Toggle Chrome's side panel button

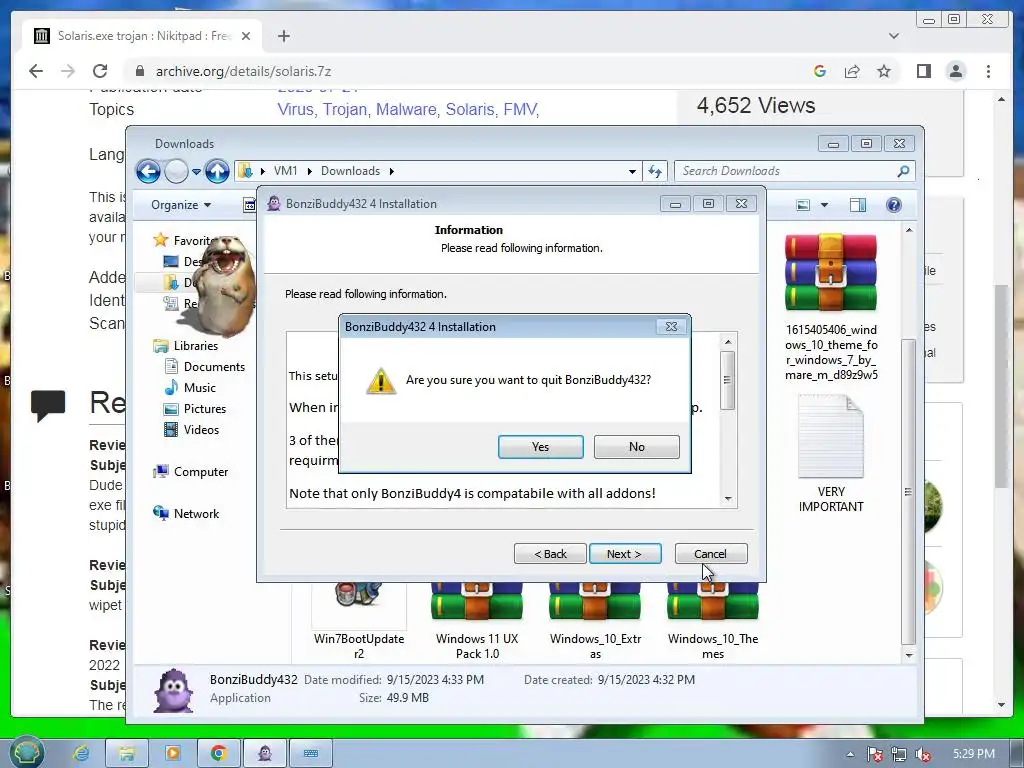[923, 71]
